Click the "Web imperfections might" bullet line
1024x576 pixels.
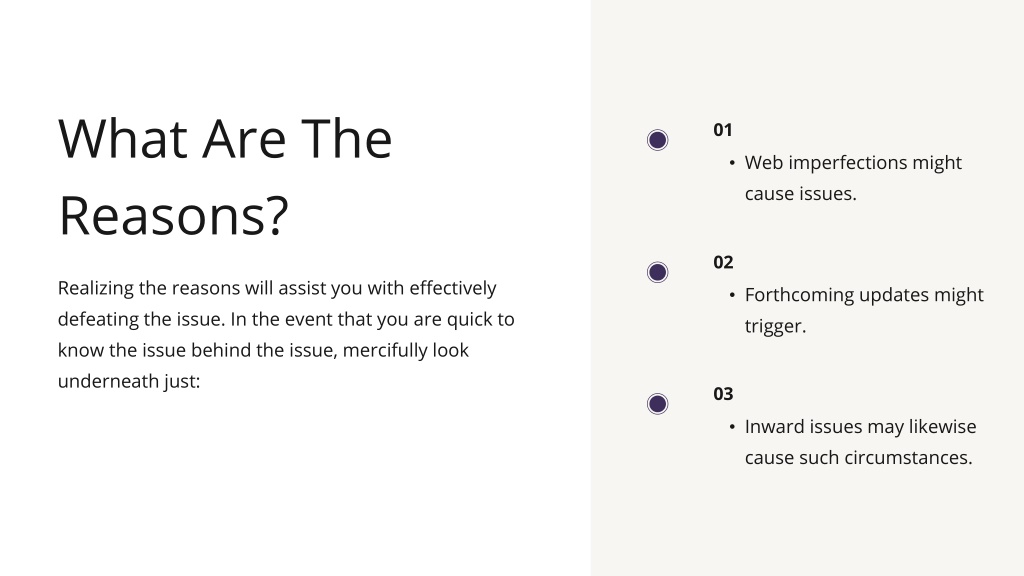coord(853,163)
